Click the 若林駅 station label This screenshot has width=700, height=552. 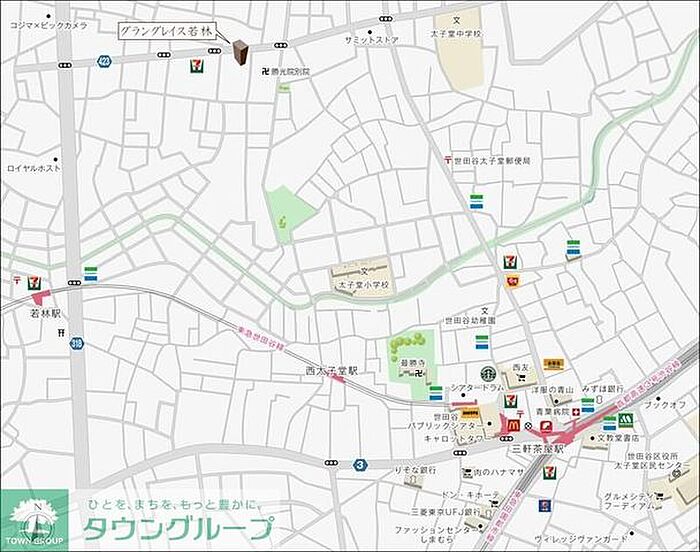(x=43, y=313)
